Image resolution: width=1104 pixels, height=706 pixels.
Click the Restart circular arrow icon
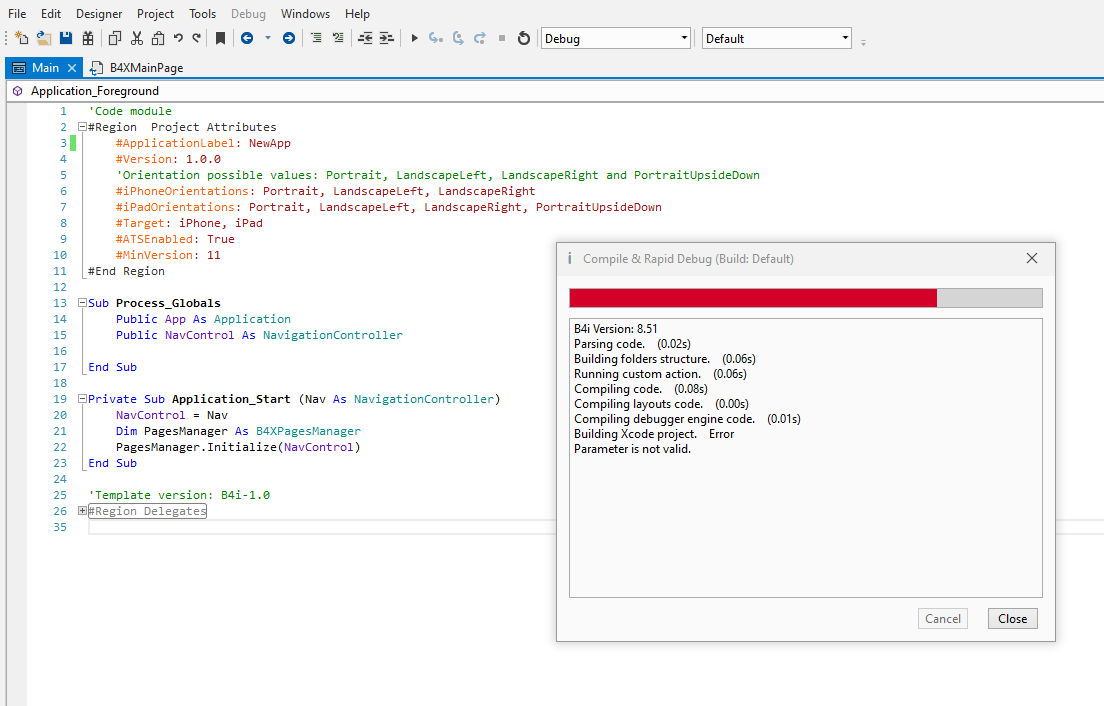tap(523, 38)
